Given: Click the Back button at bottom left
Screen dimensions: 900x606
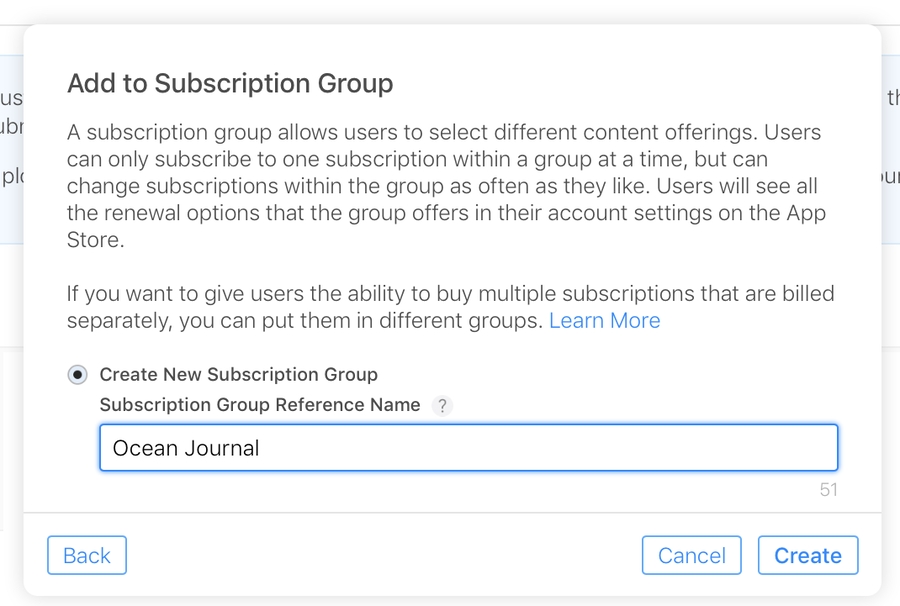Looking at the screenshot, I should (x=86, y=555).
